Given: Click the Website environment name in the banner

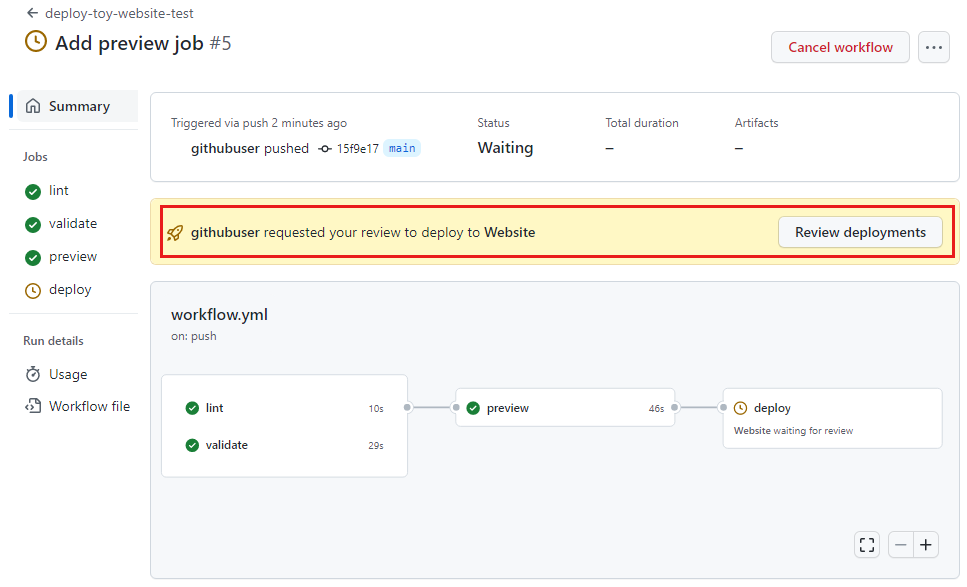Looking at the screenshot, I should [509, 232].
